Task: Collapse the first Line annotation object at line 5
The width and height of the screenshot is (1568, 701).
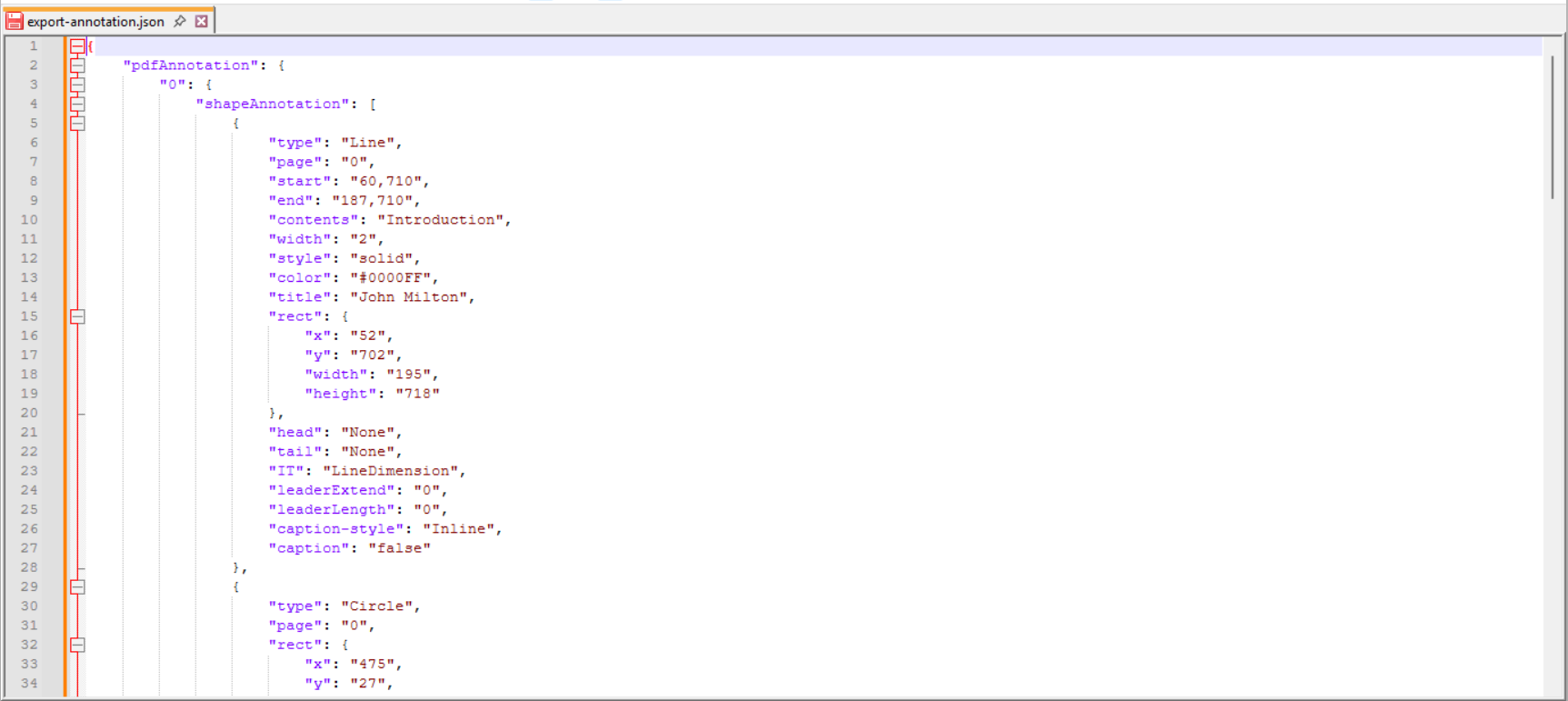Action: [77, 123]
